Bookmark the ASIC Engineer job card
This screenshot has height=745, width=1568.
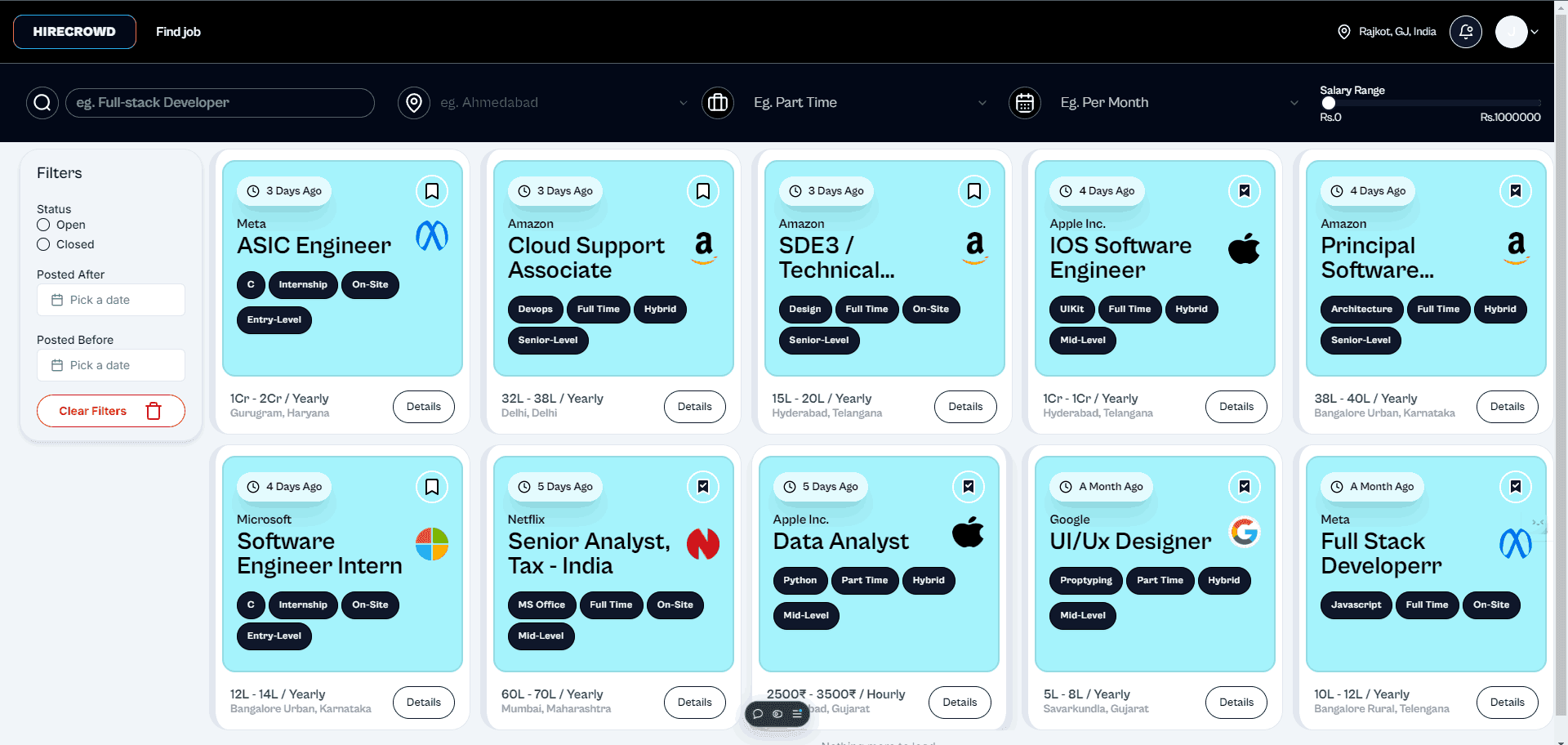[x=432, y=191]
